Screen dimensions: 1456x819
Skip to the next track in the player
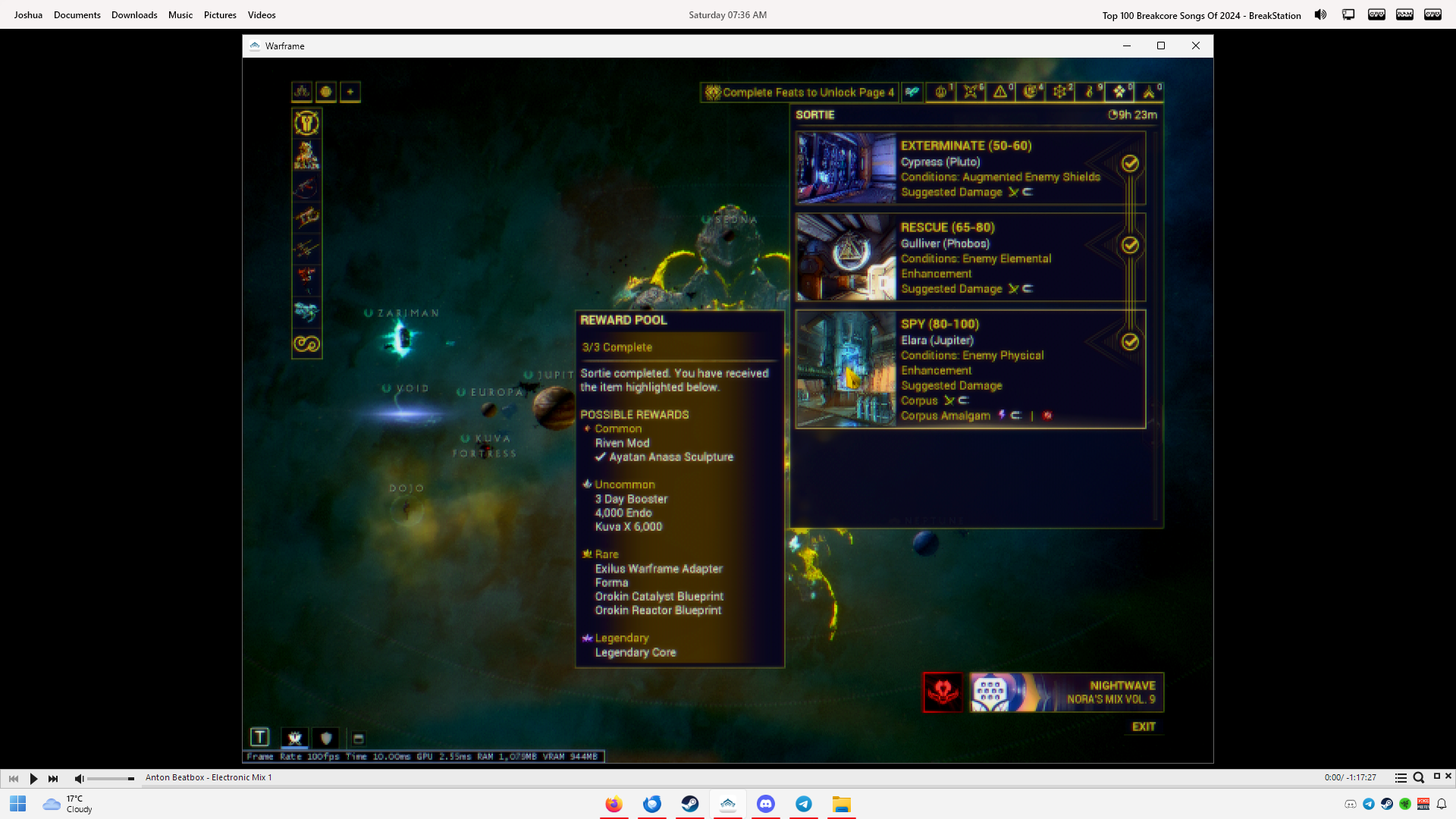[53, 778]
